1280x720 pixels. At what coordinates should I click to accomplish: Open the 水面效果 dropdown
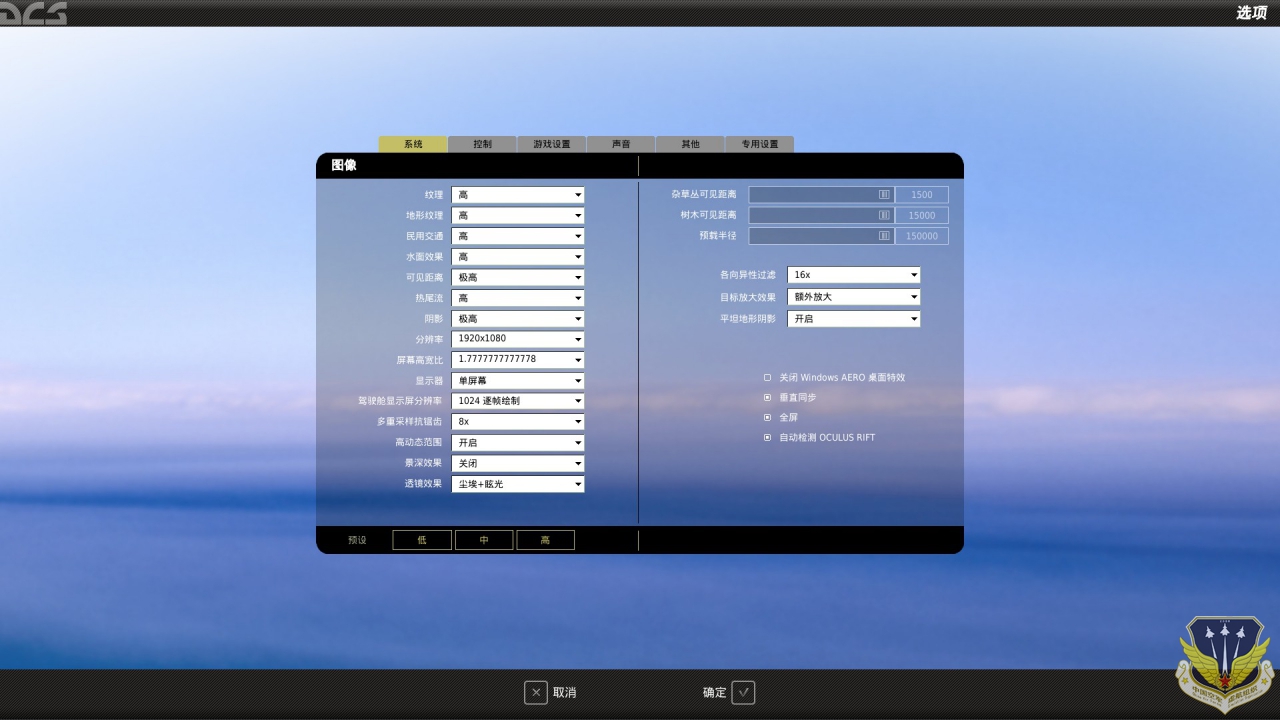pos(518,257)
